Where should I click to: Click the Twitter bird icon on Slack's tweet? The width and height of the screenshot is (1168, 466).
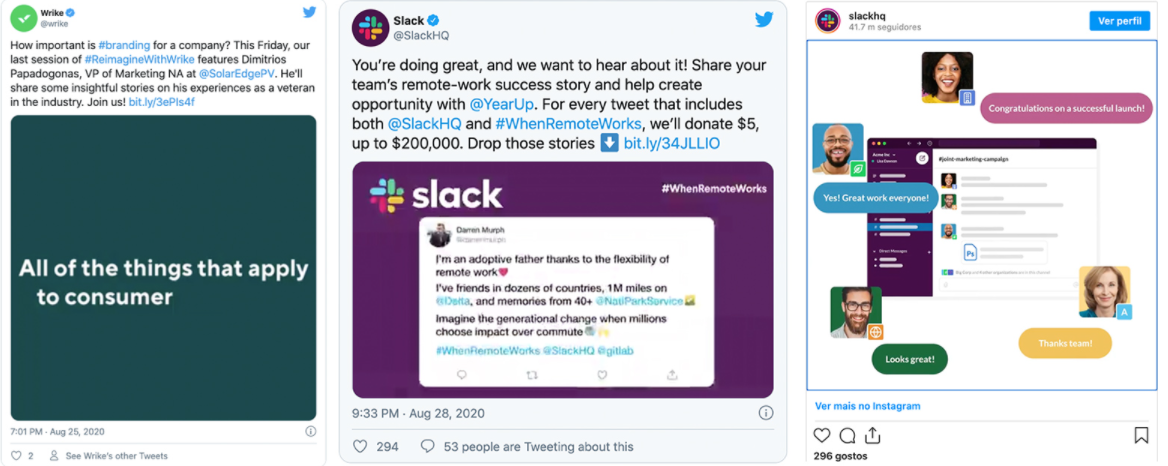click(764, 20)
